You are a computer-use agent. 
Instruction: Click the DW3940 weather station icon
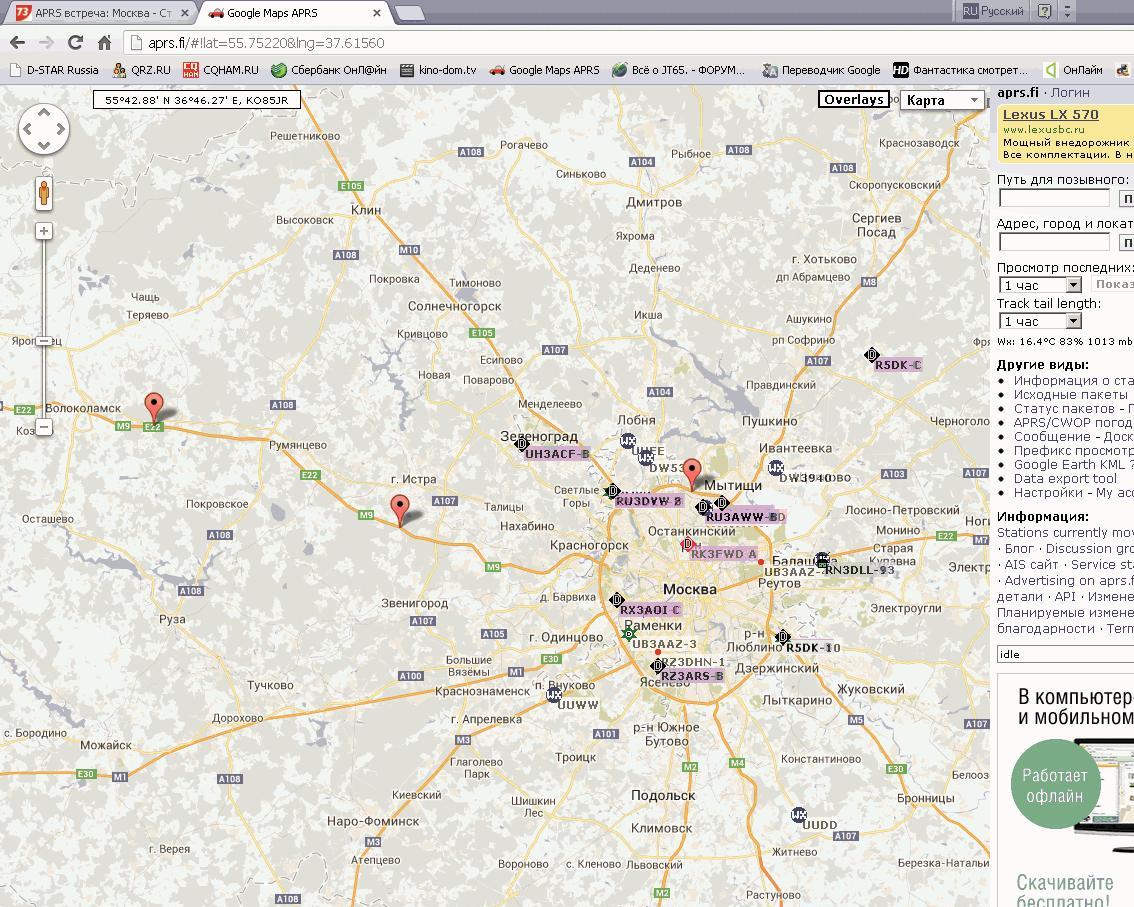776,467
